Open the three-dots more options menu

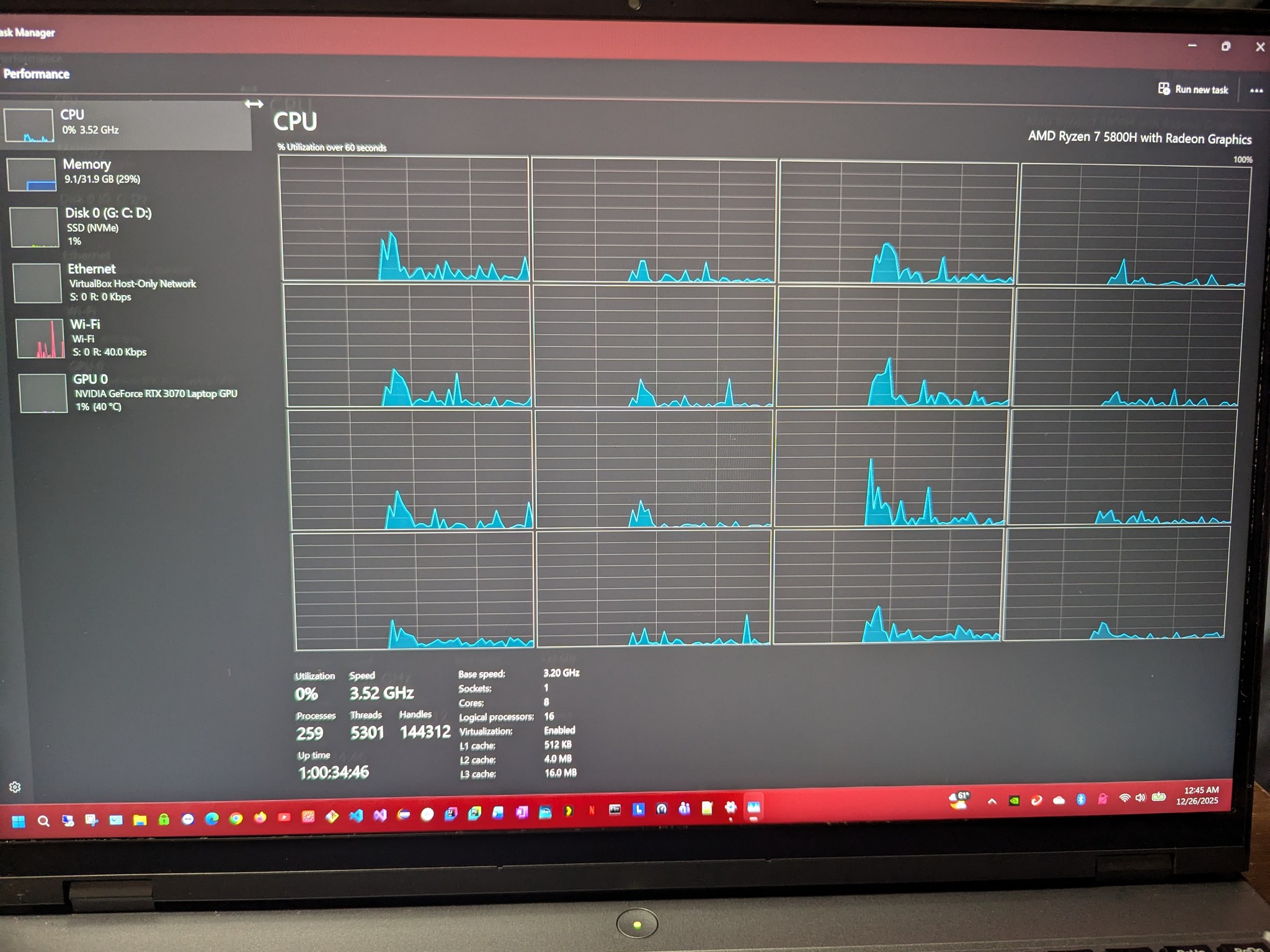[x=1256, y=90]
